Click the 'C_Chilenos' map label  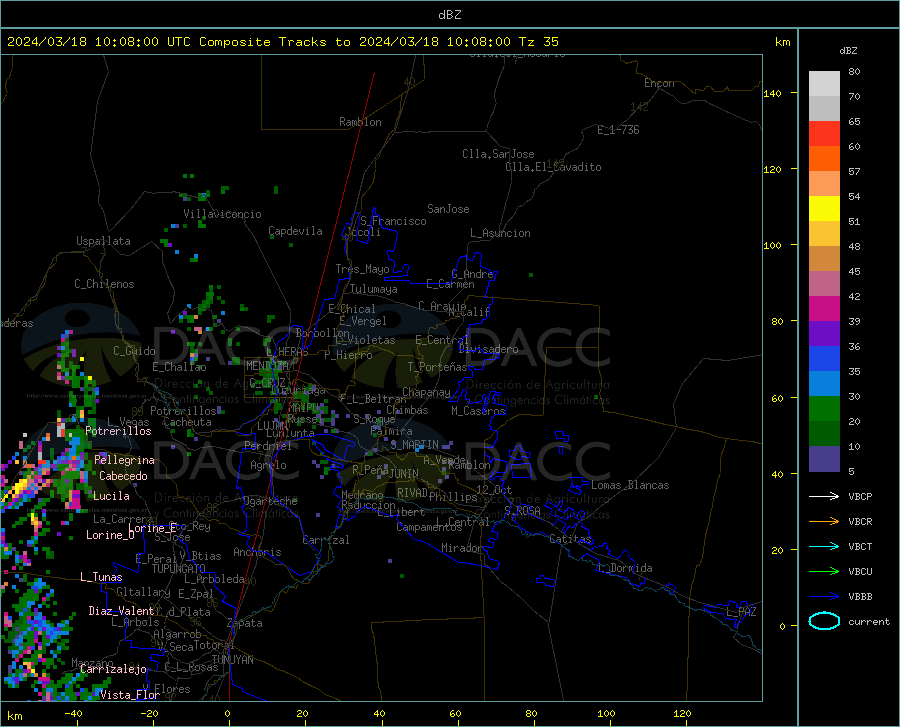(x=104, y=284)
